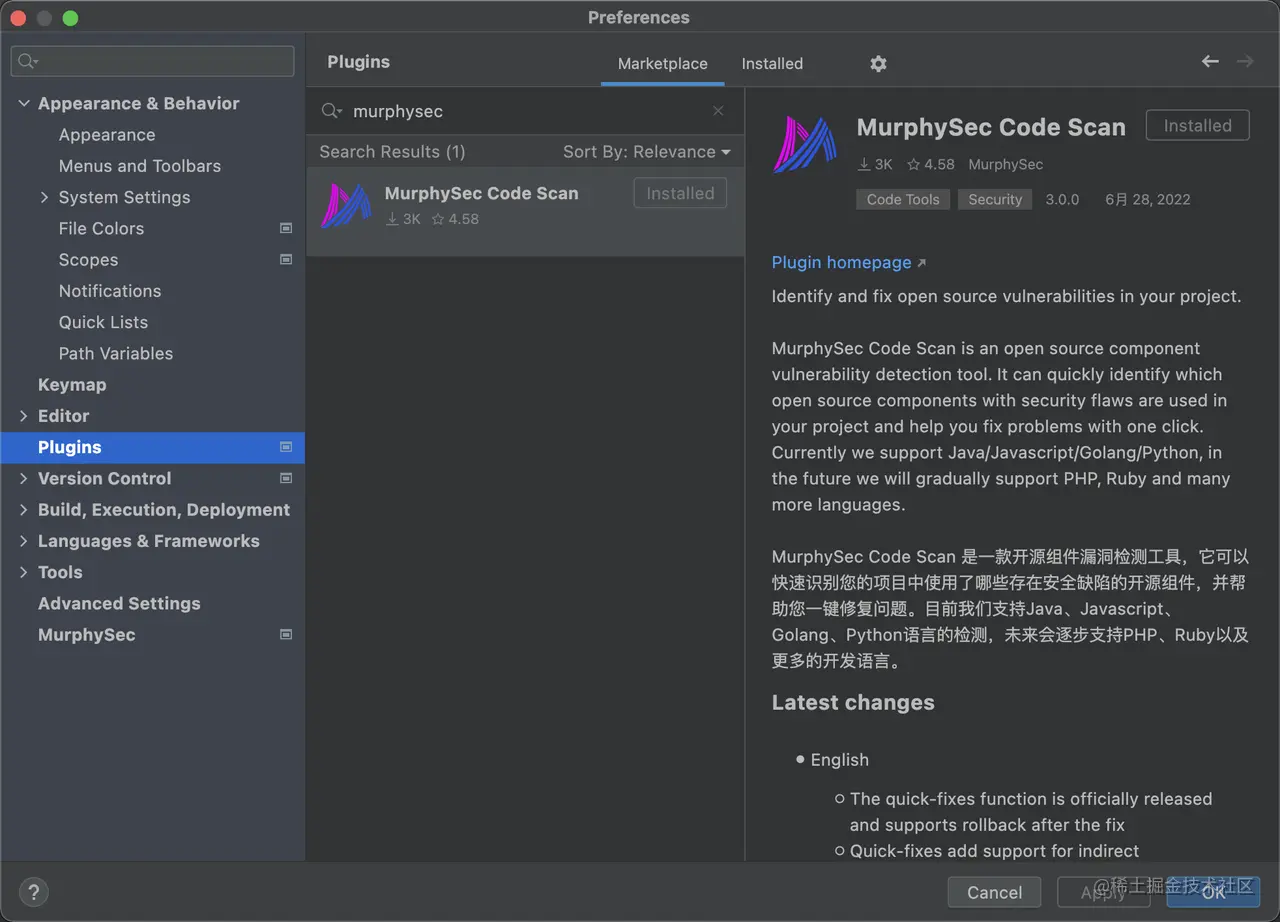This screenshot has height=922, width=1280.
Task: Open Advanced Settings page
Action: point(119,604)
